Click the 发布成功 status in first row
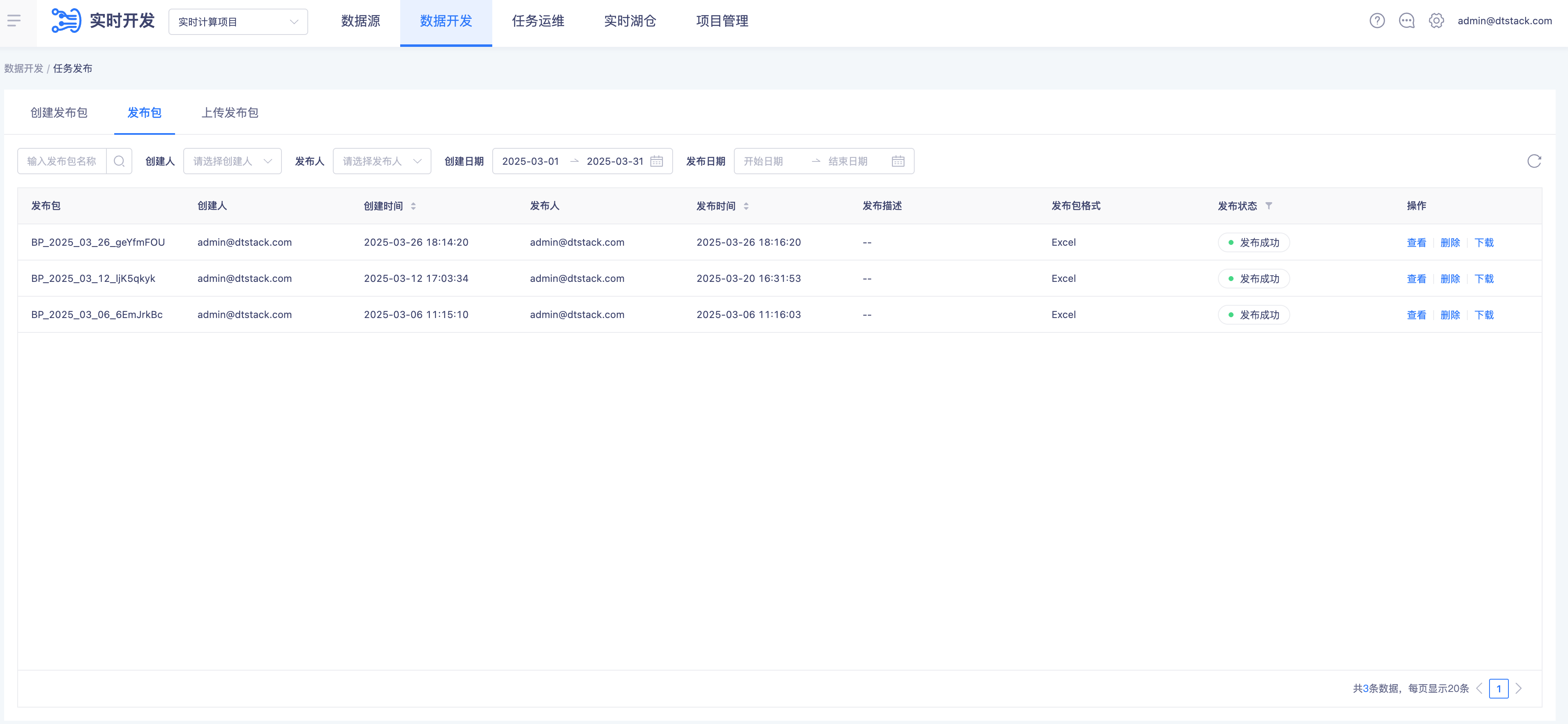1568x724 pixels. click(x=1253, y=242)
